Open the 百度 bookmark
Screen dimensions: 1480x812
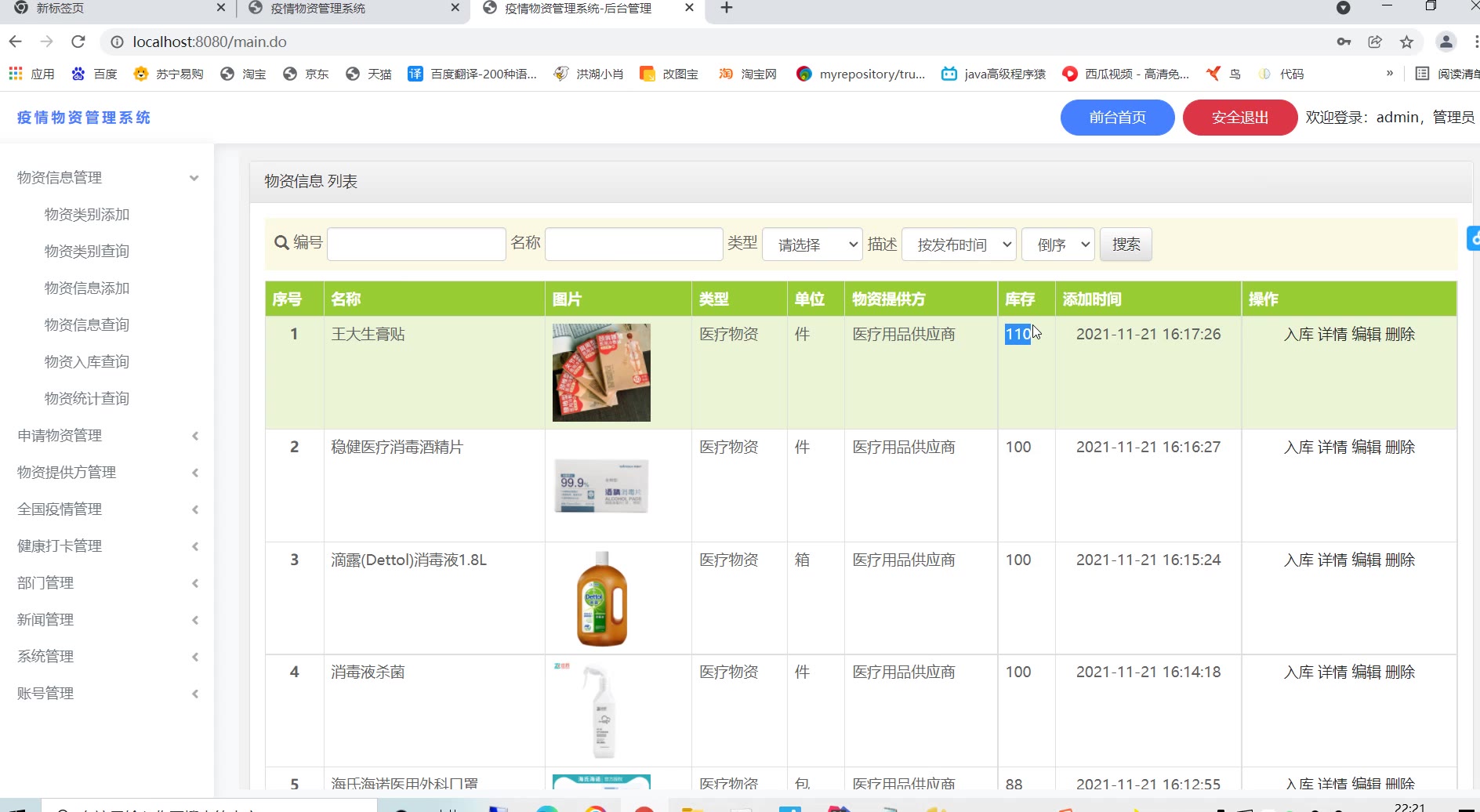pos(94,74)
